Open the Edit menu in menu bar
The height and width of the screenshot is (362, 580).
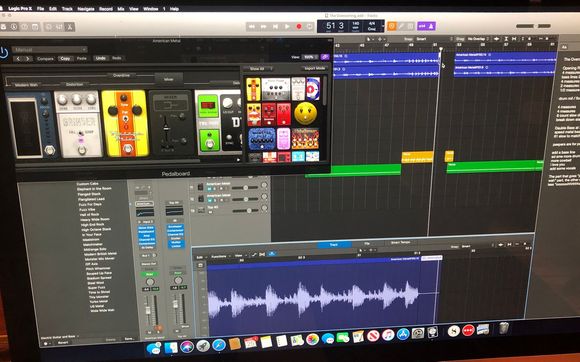[53, 8]
